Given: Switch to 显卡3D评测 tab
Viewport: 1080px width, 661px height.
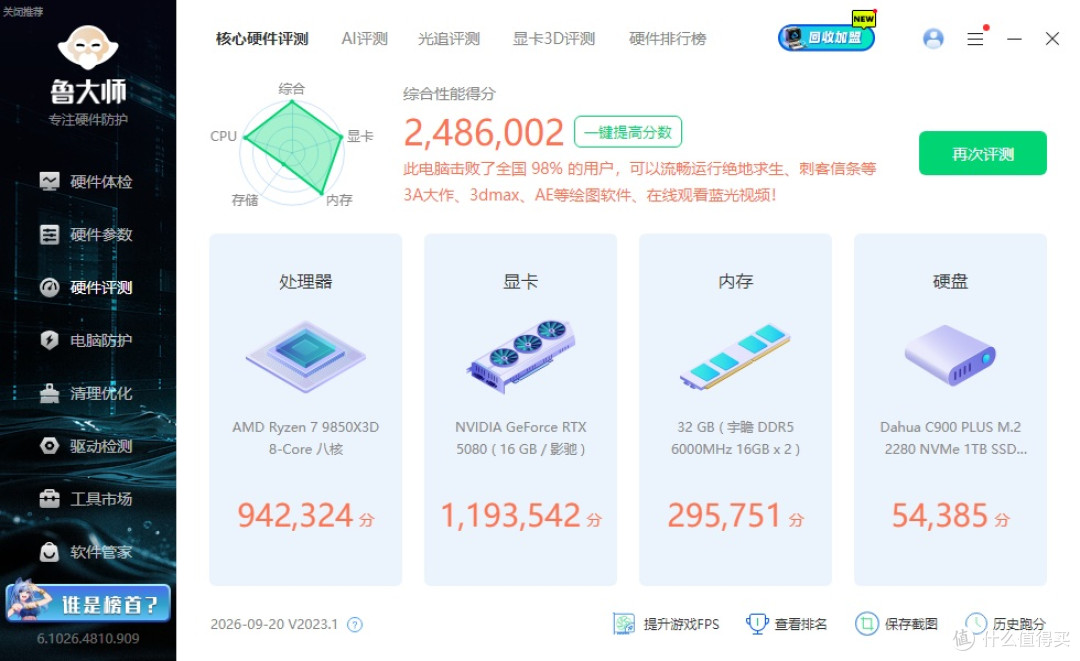Looking at the screenshot, I should [554, 39].
